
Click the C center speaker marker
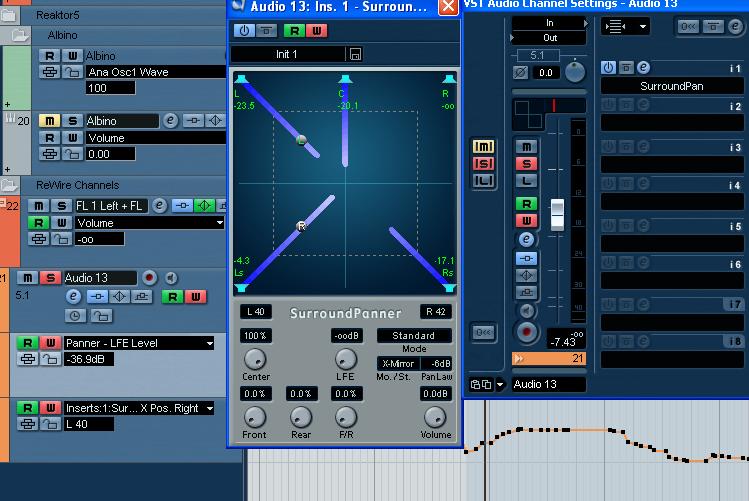point(345,79)
